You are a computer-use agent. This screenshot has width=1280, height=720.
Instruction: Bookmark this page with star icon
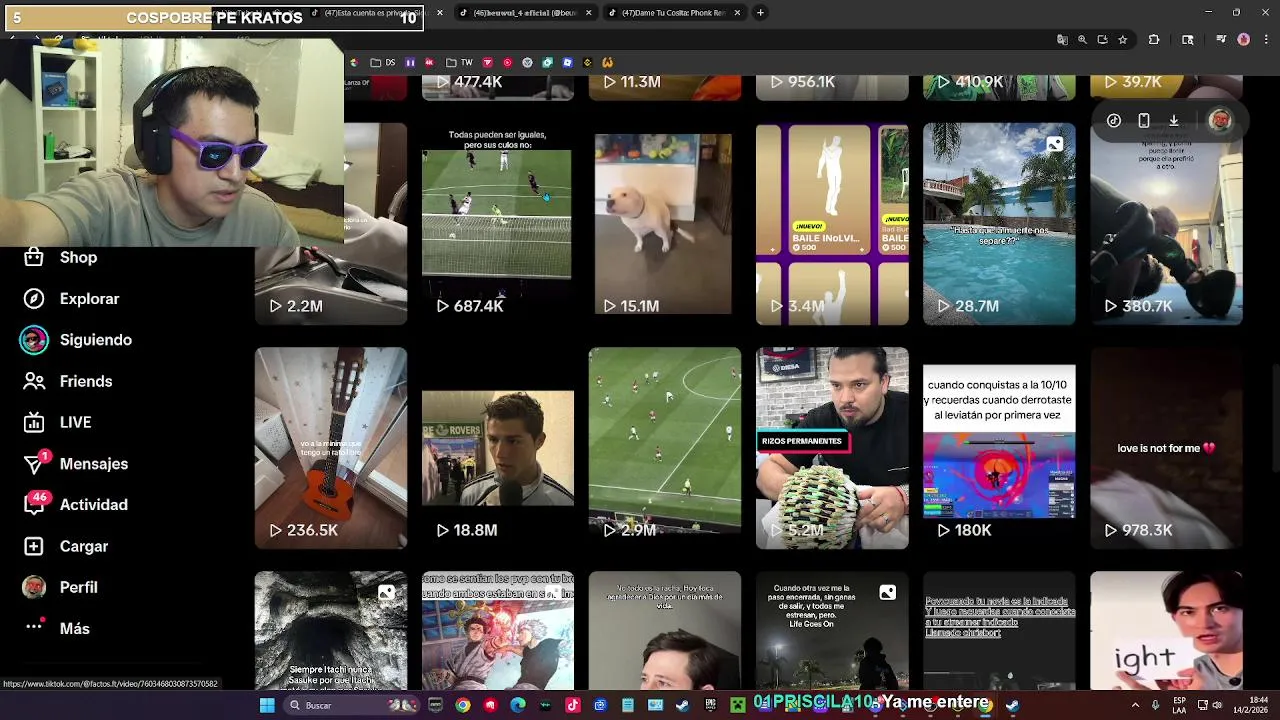click(1123, 40)
